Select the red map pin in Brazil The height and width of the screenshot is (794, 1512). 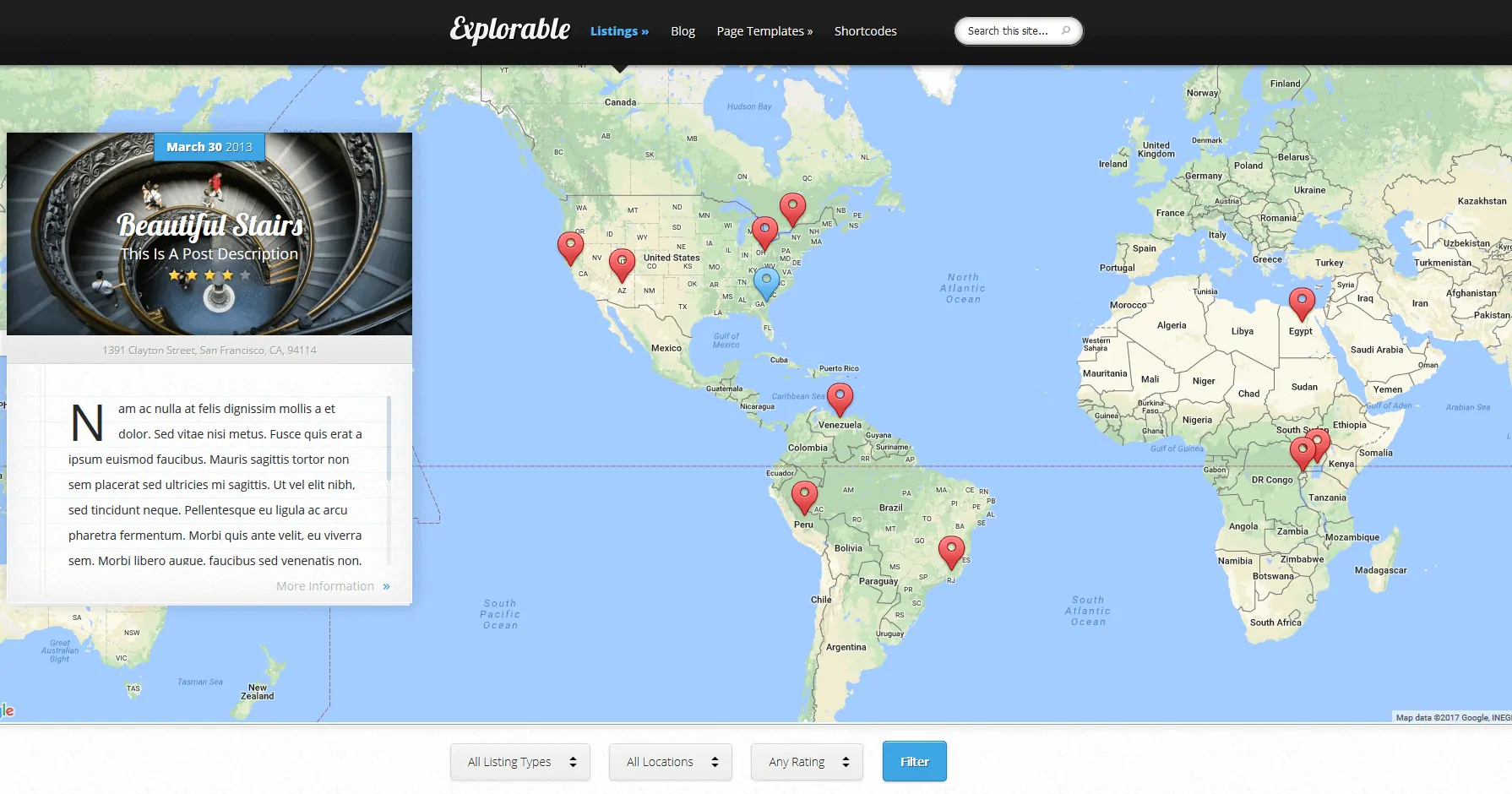click(951, 552)
